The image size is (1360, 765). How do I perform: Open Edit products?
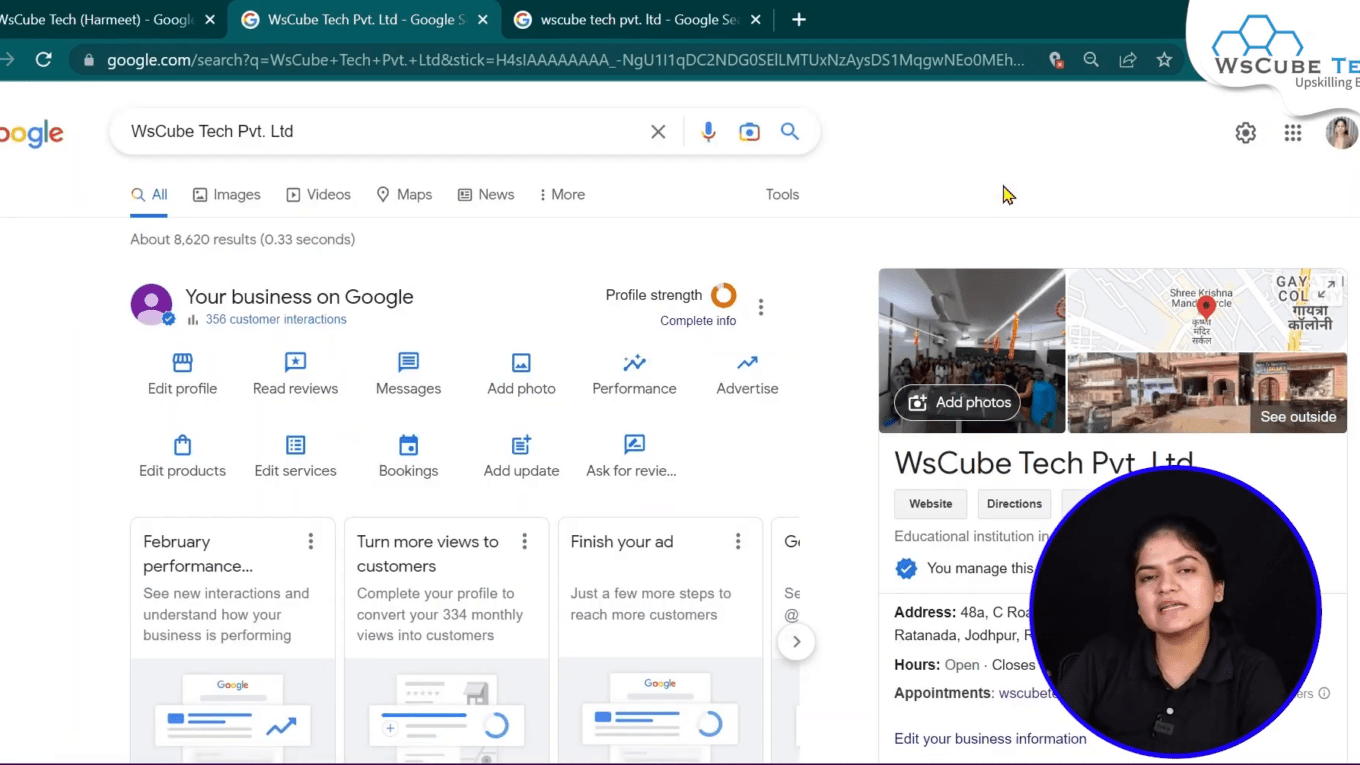[182, 456]
